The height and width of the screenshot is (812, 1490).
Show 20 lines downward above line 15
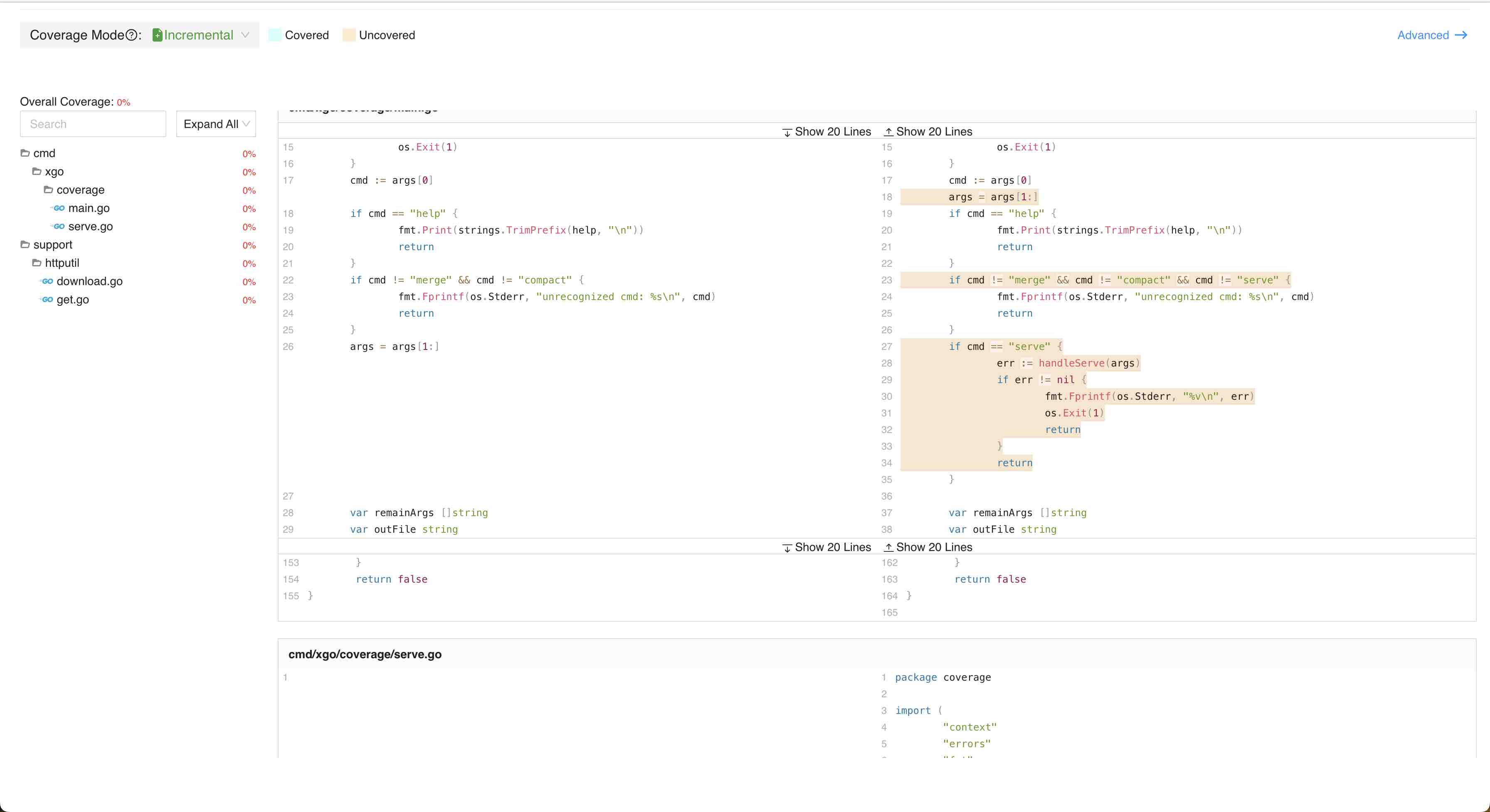tap(826, 132)
